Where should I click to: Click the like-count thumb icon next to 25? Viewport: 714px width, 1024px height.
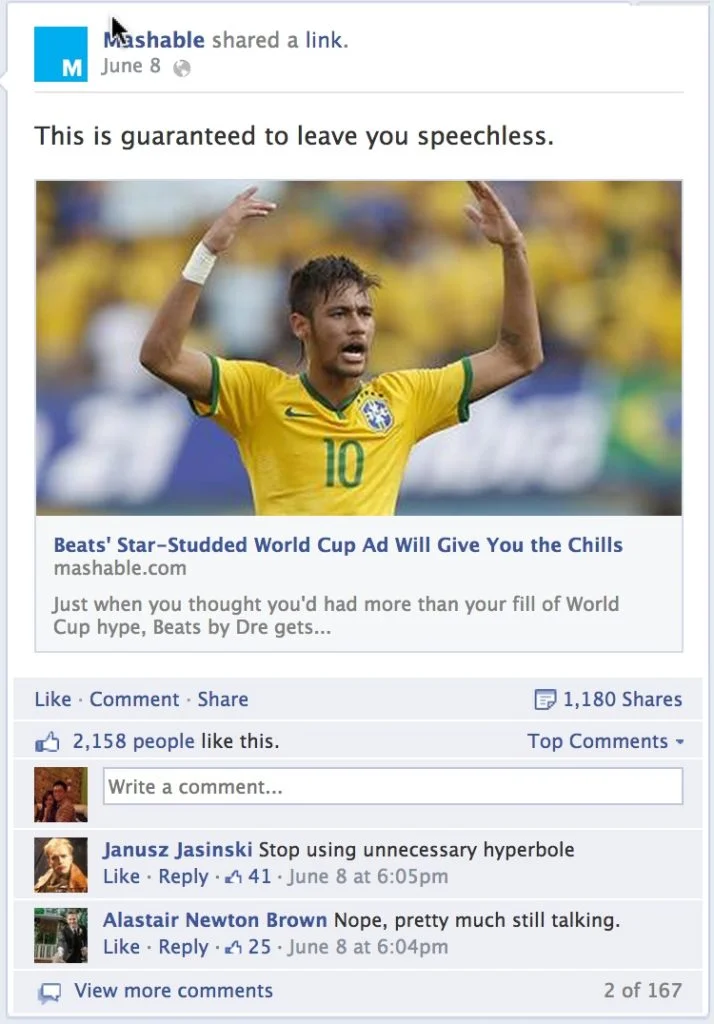click(233, 948)
